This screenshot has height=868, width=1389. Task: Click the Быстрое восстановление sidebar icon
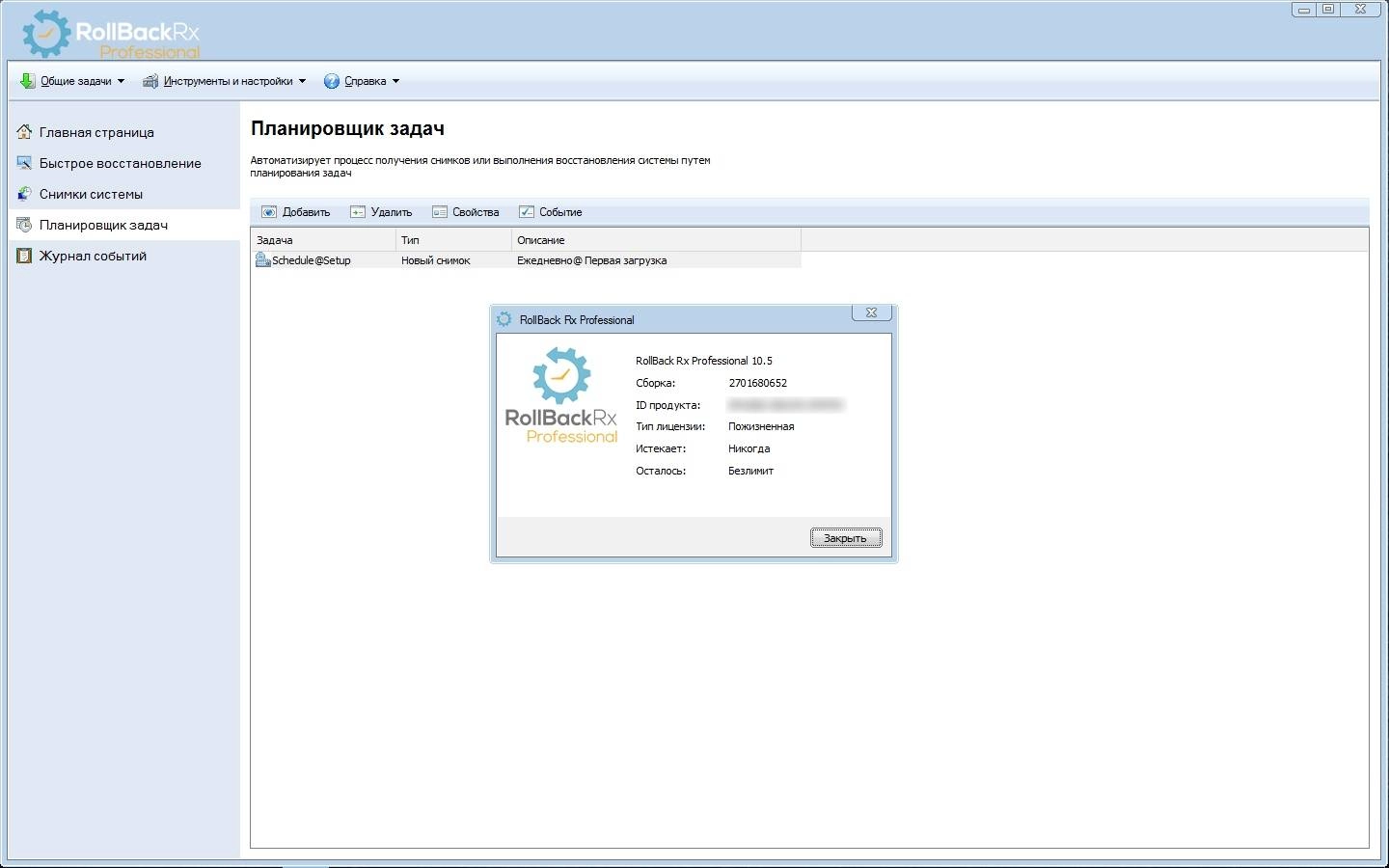tap(25, 163)
